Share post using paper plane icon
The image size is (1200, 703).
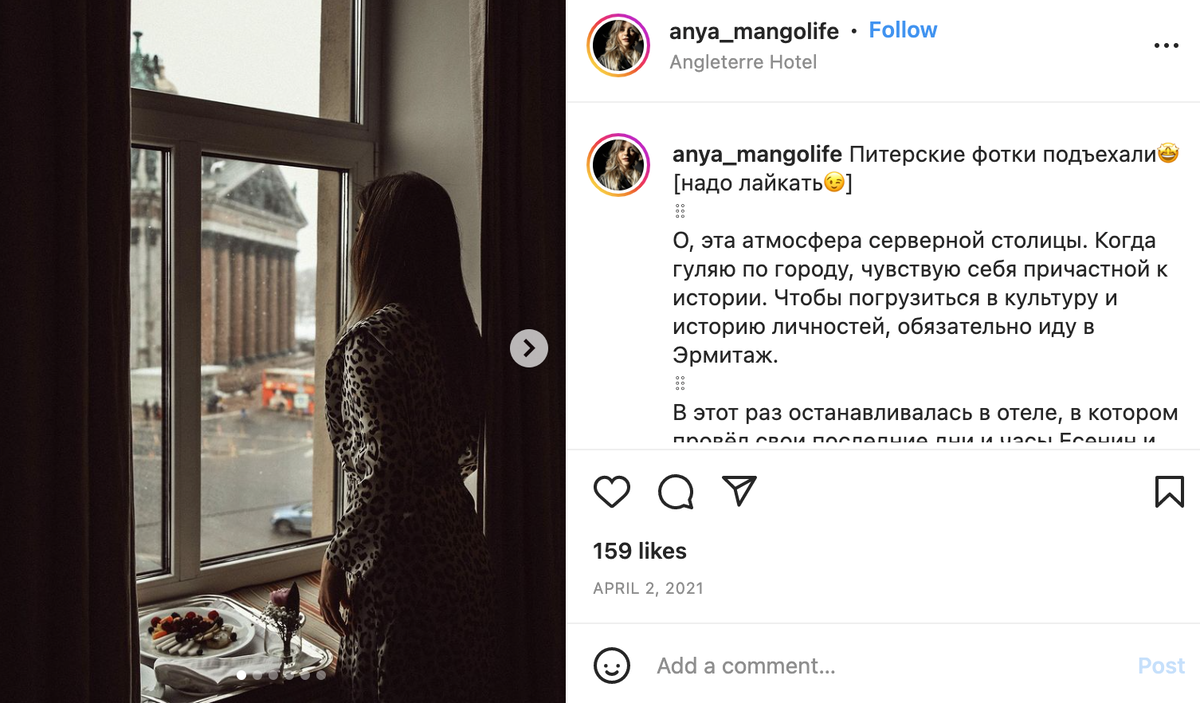click(739, 491)
